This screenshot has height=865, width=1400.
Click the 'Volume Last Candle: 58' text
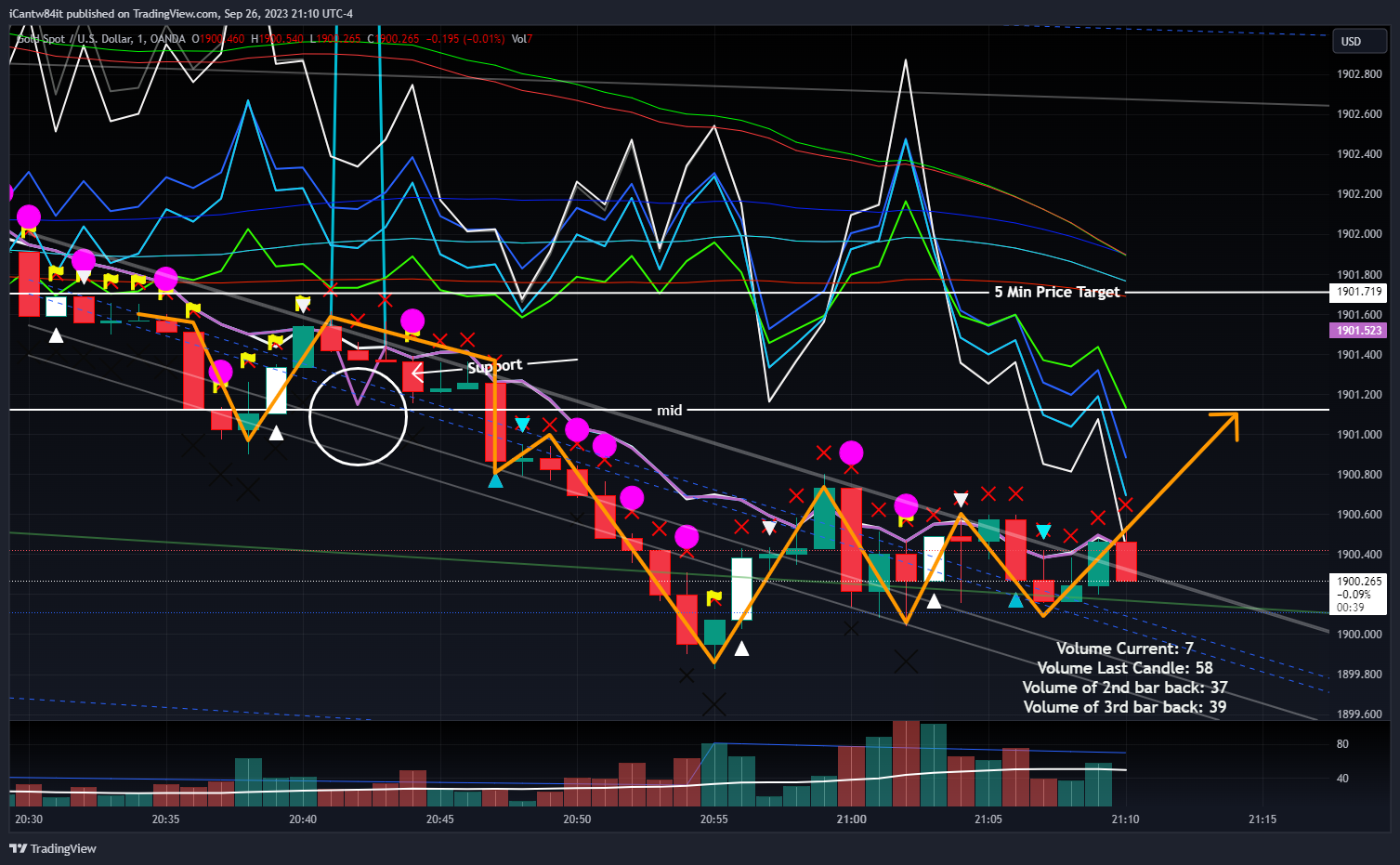click(x=1124, y=668)
